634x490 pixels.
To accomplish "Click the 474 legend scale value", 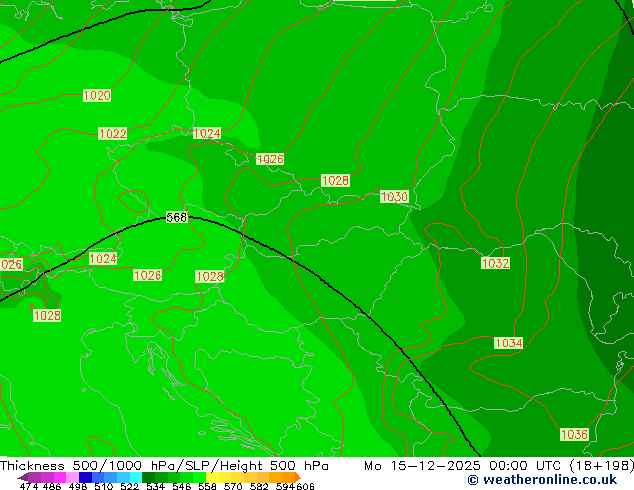I will [x=29, y=486].
